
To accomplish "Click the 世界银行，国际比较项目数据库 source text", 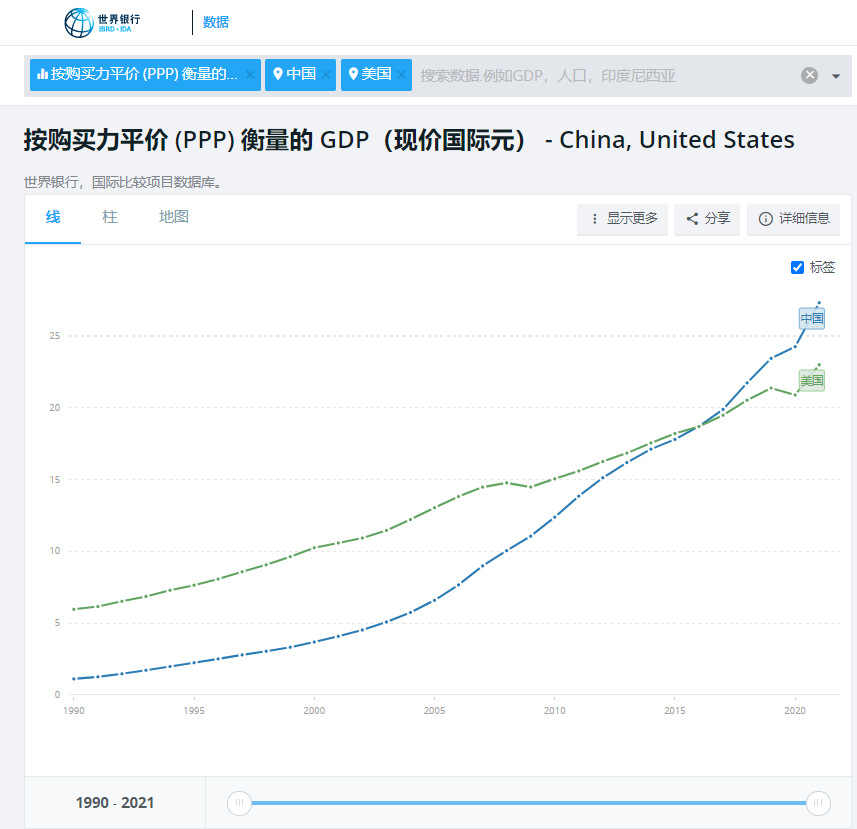I will pos(124,182).
